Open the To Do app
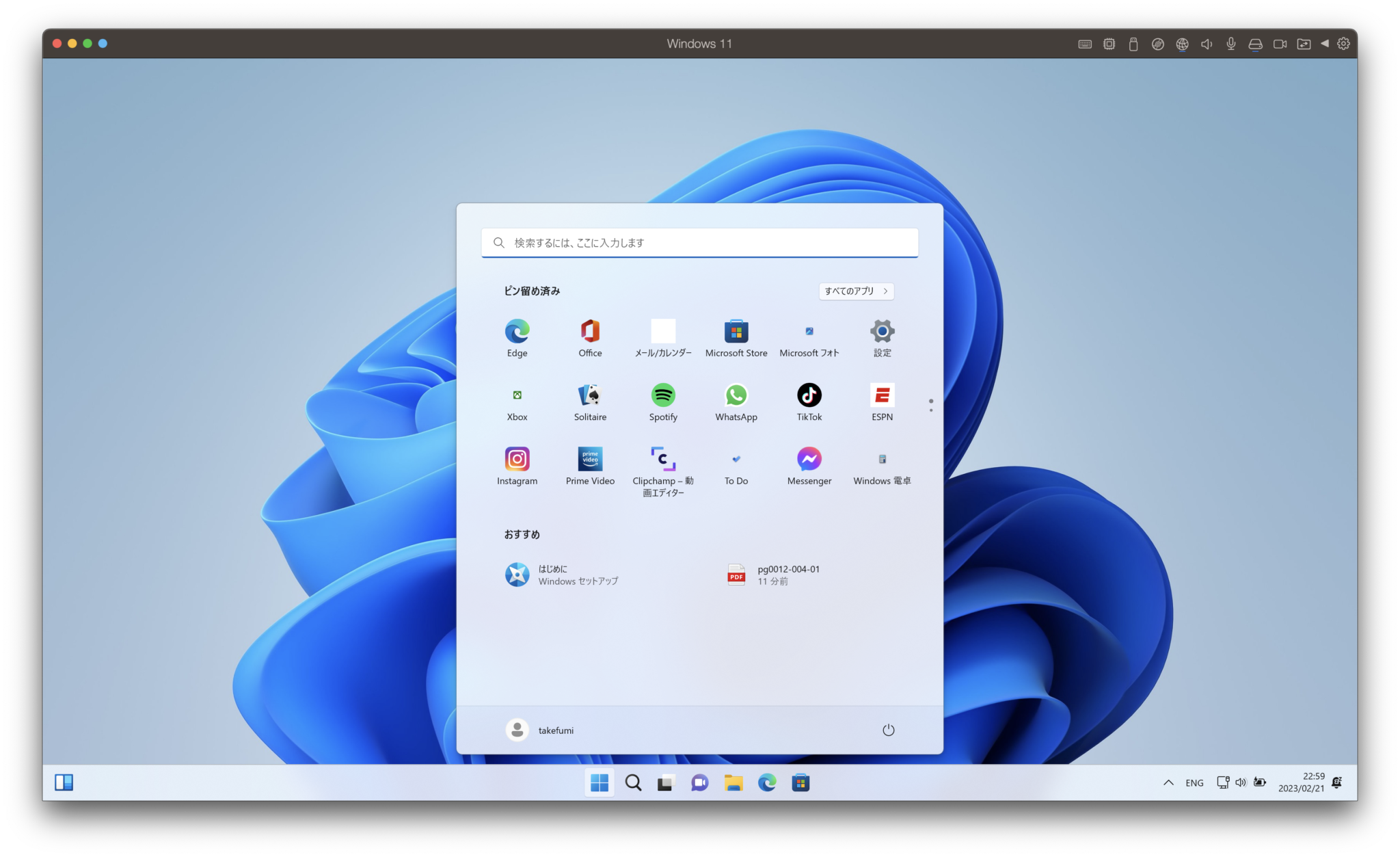The image size is (1400, 857). point(736,466)
